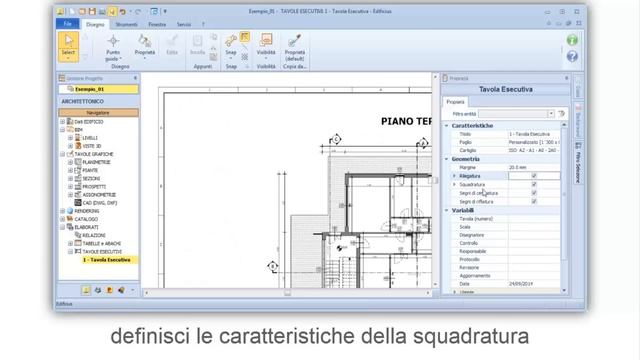This screenshot has height=360, width=640.
Task: Switch to the Servizi ribbon tab
Action: (x=184, y=24)
